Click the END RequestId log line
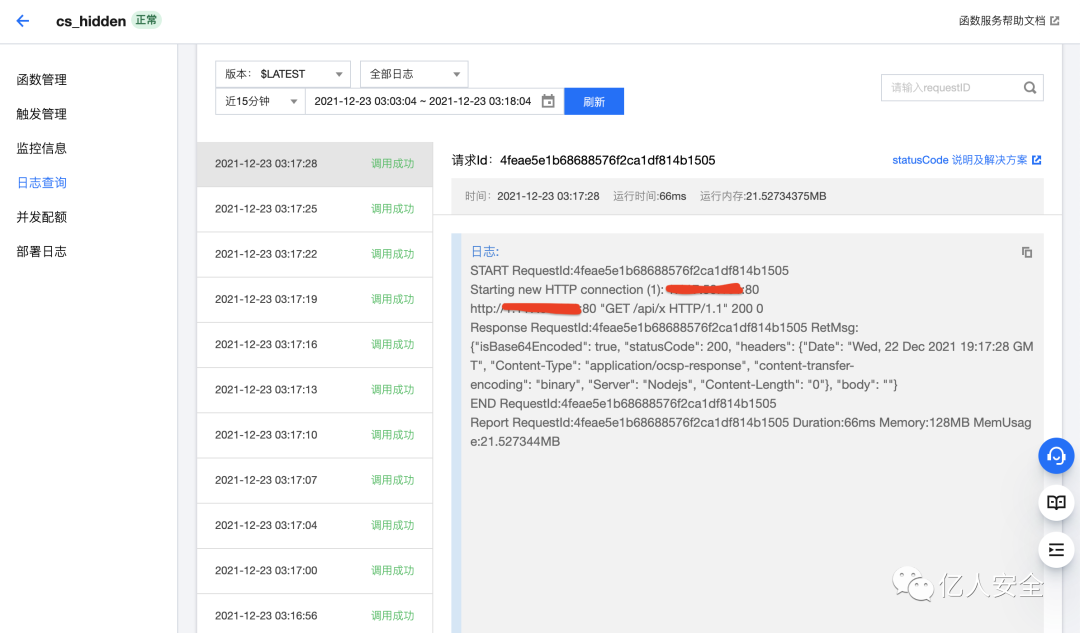Viewport: 1080px width, 633px height. (x=623, y=404)
